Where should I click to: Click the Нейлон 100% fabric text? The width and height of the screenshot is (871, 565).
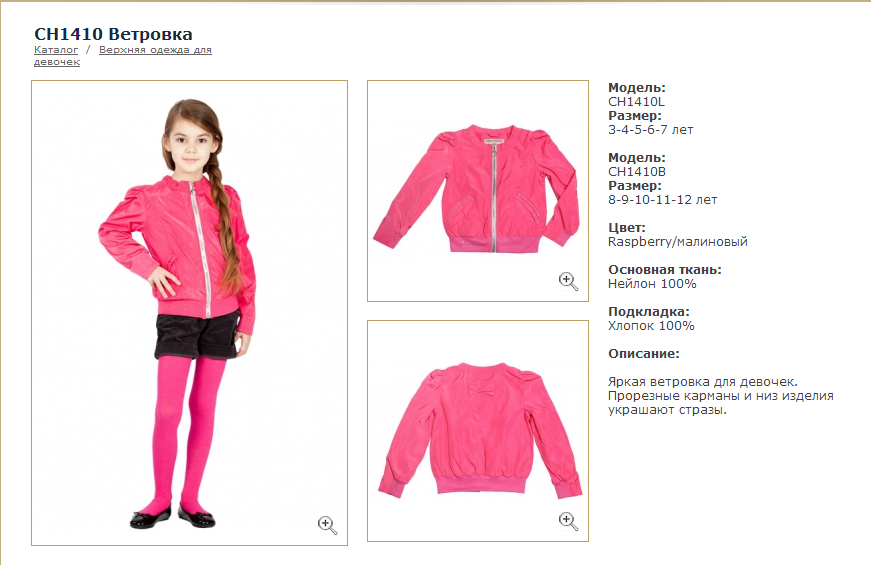[652, 284]
